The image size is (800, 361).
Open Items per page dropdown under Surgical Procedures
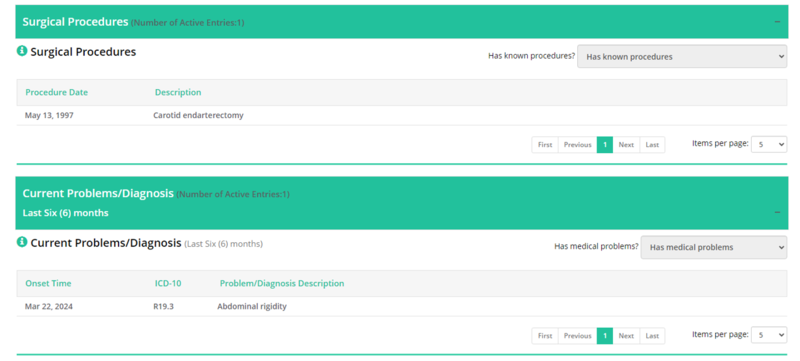pyautogui.click(x=769, y=144)
